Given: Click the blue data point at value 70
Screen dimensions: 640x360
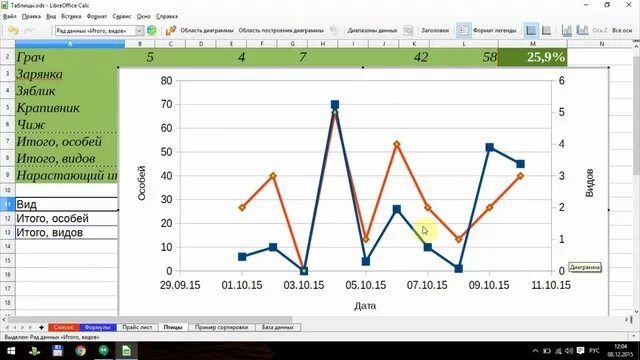Looking at the screenshot, I should coord(335,104).
